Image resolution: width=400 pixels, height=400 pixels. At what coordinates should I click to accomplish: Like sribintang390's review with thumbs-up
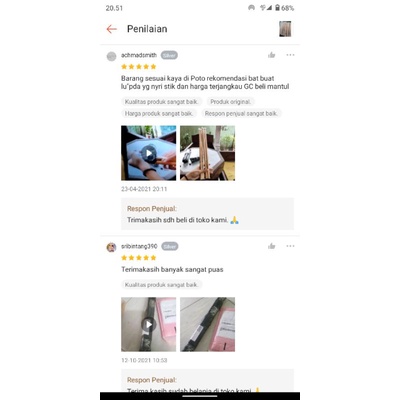272,246
